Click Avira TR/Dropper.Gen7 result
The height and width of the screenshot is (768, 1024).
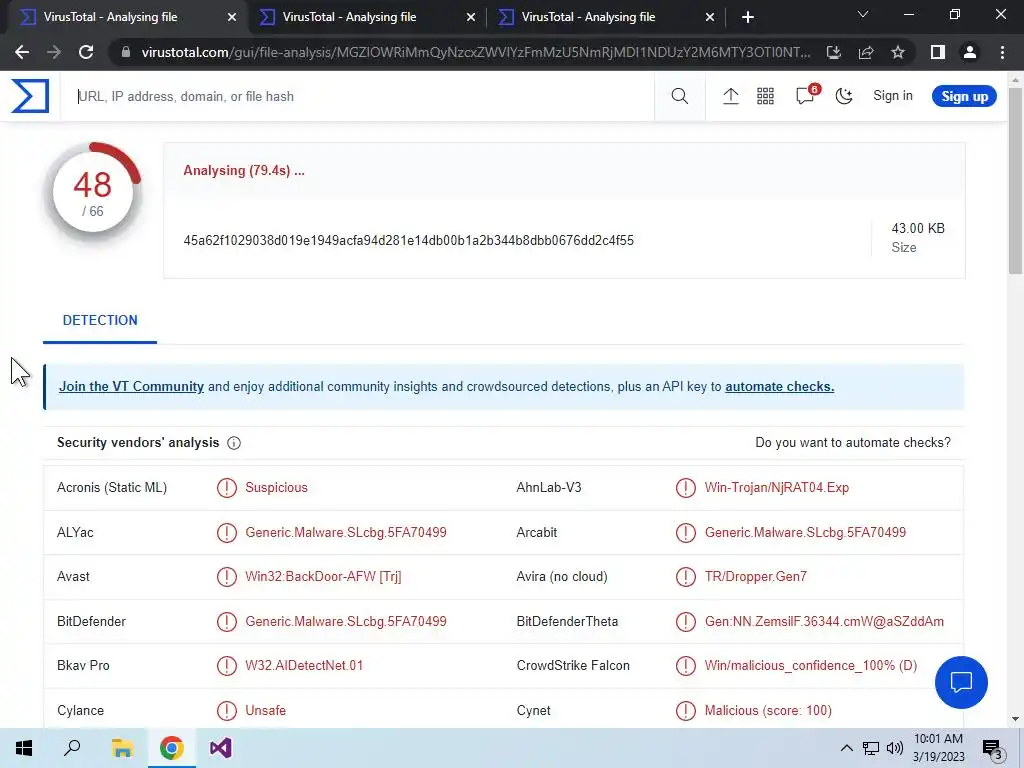click(x=756, y=577)
